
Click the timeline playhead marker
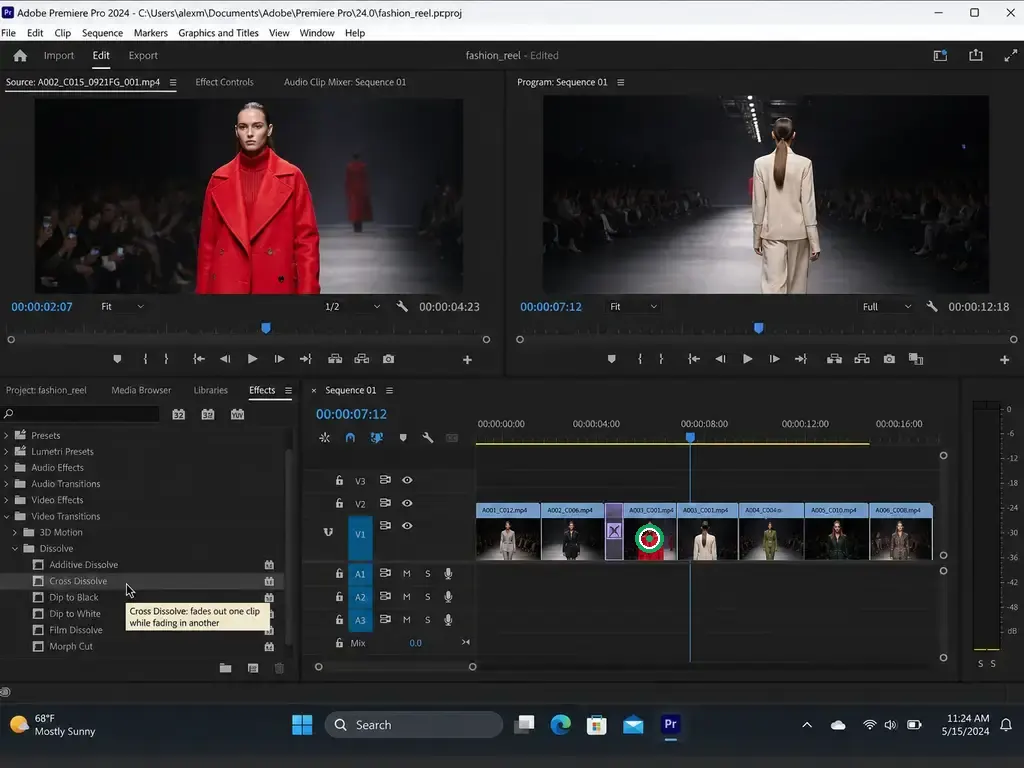click(690, 437)
